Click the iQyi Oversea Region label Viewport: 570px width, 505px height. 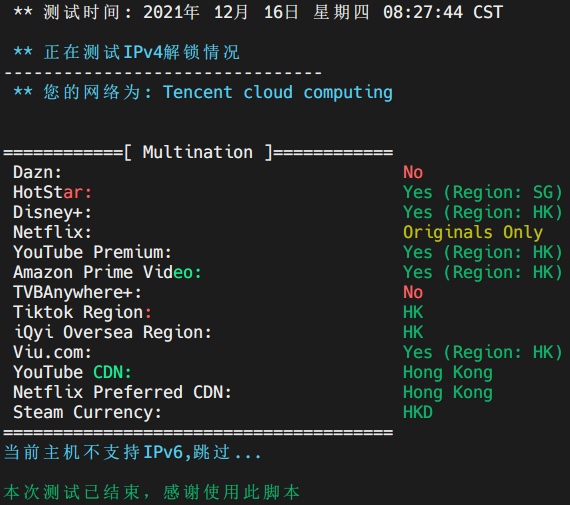(112, 333)
